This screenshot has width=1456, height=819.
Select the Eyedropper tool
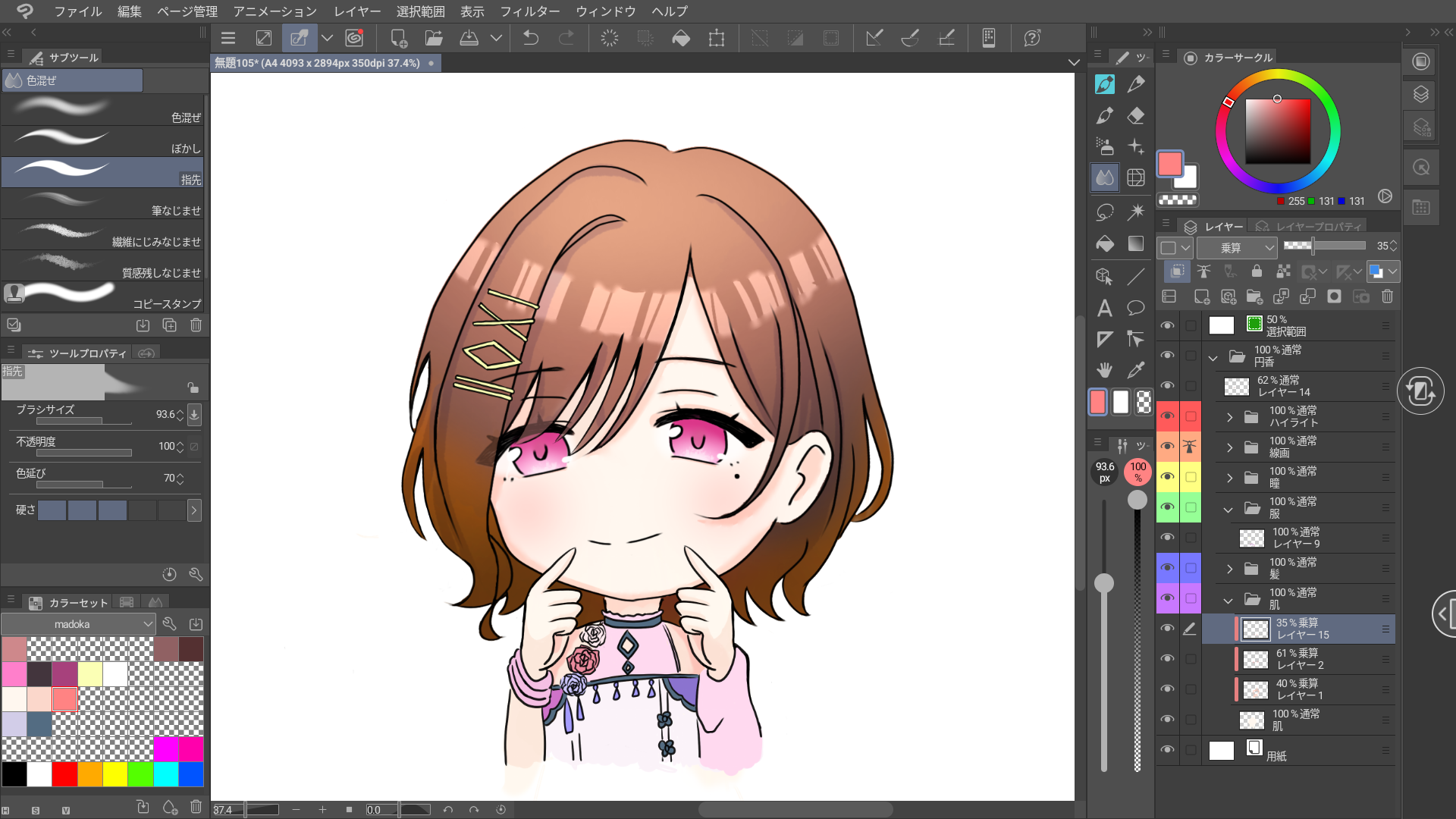pyautogui.click(x=1135, y=370)
